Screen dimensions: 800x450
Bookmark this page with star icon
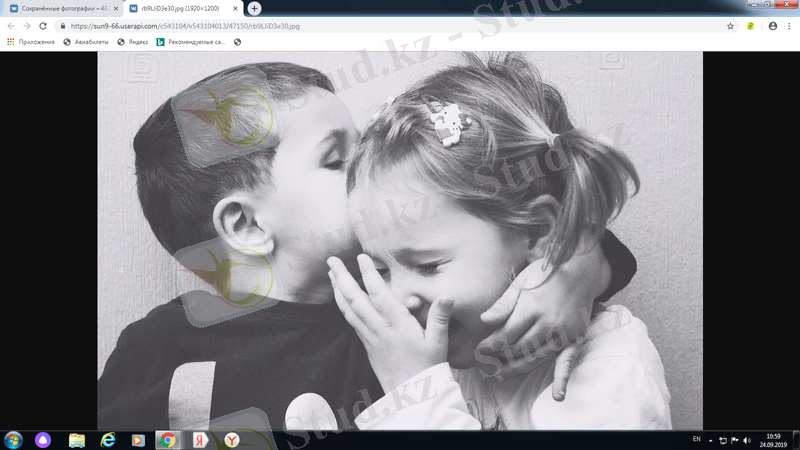coord(730,26)
